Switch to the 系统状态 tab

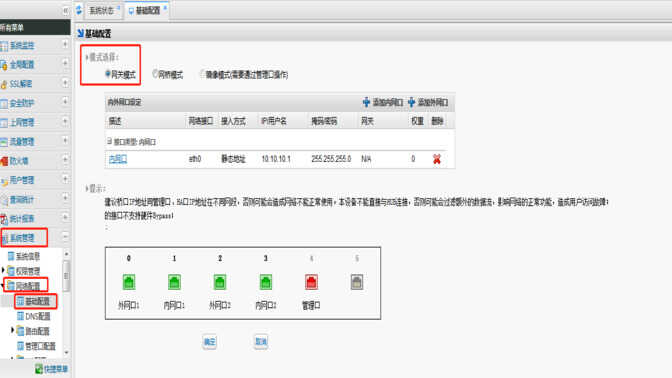point(102,11)
